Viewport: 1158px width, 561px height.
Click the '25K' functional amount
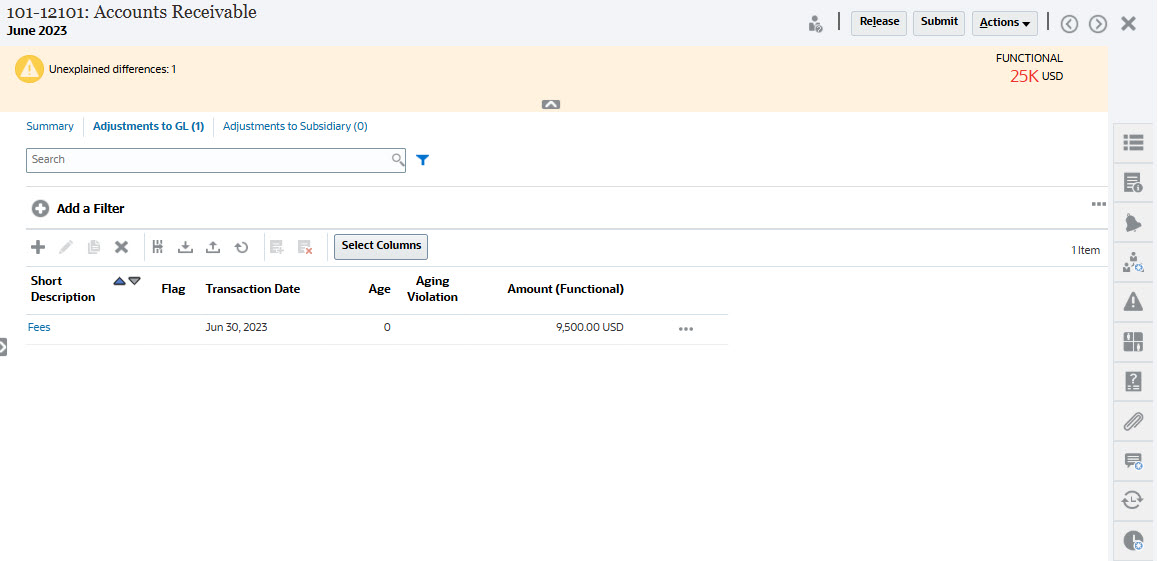click(1025, 76)
